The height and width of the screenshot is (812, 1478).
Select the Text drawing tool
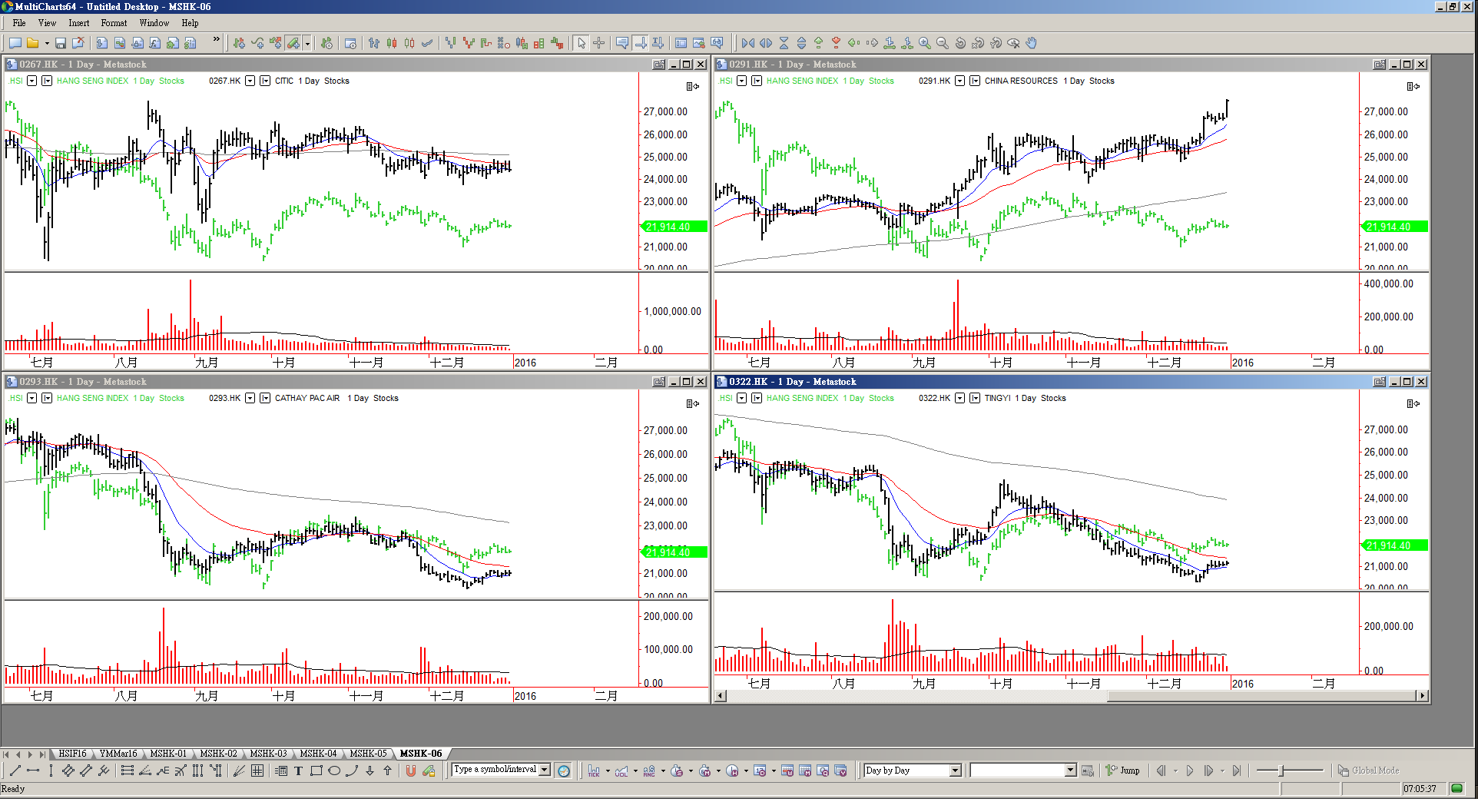299,771
